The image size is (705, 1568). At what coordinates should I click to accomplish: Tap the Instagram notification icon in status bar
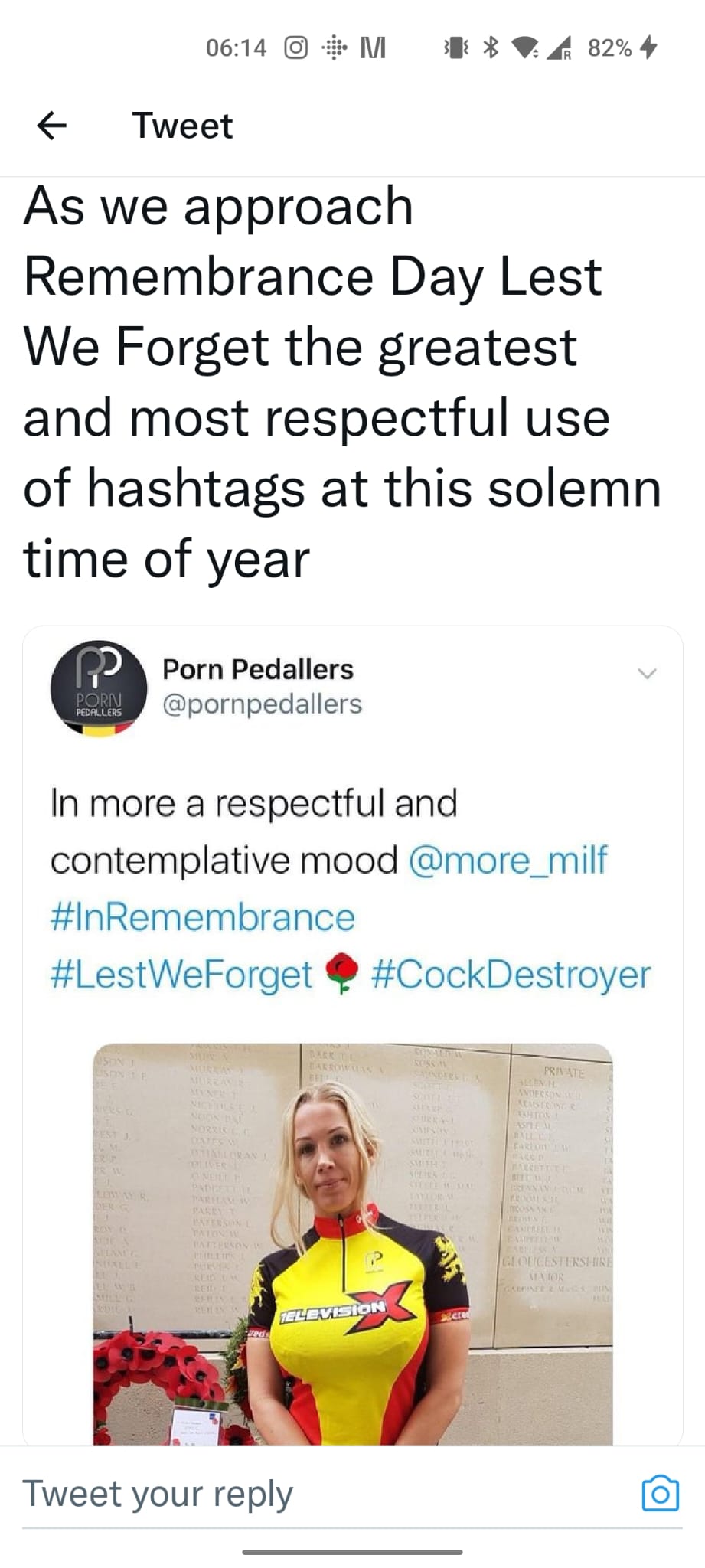click(296, 48)
